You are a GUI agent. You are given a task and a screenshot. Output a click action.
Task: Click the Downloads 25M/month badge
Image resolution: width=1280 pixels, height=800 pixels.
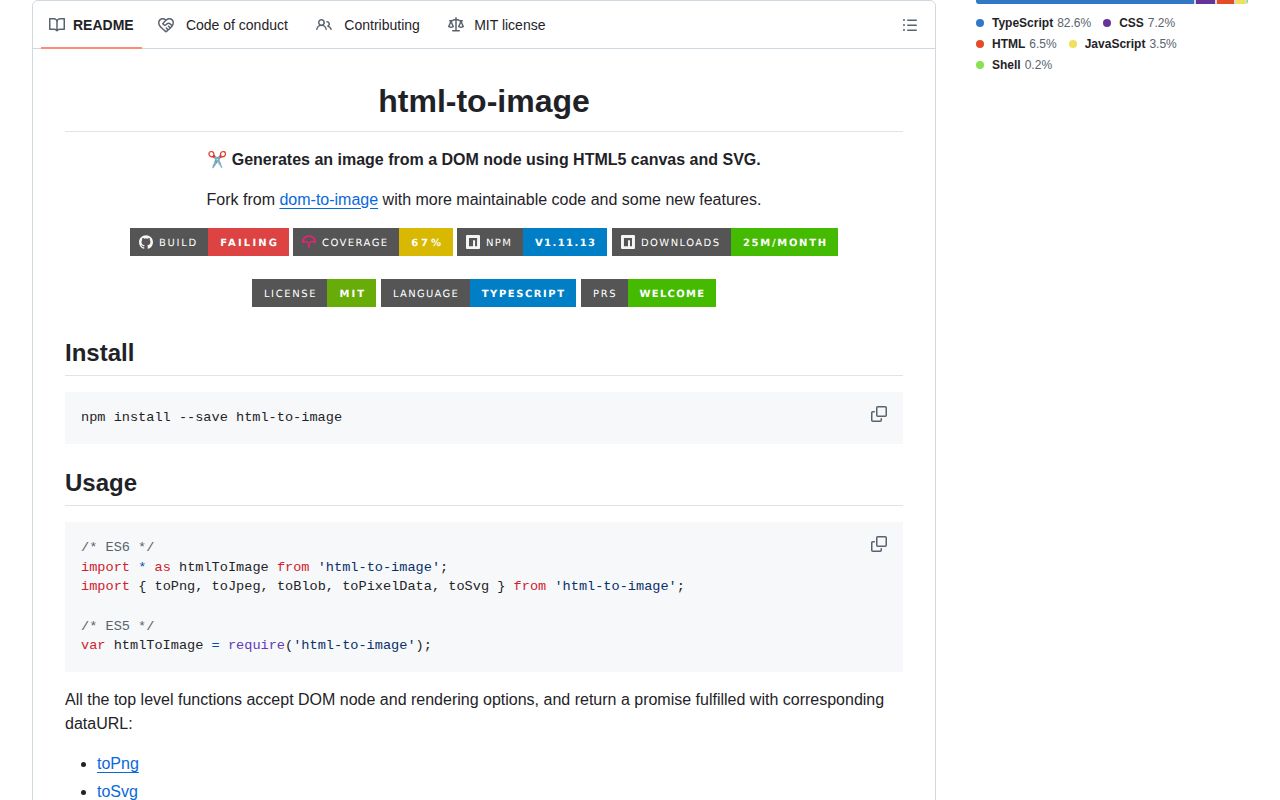pos(725,242)
